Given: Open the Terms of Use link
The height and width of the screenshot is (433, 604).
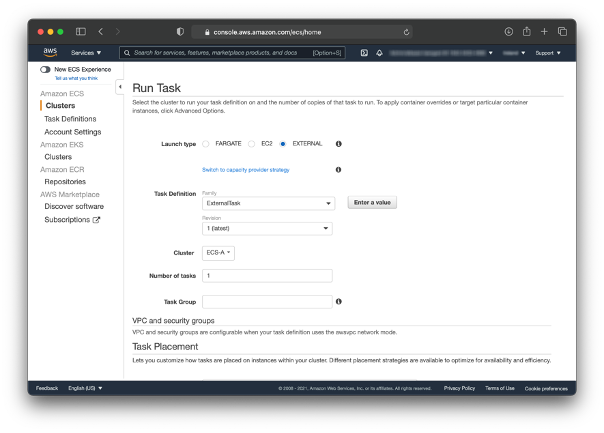Looking at the screenshot, I should point(500,388).
